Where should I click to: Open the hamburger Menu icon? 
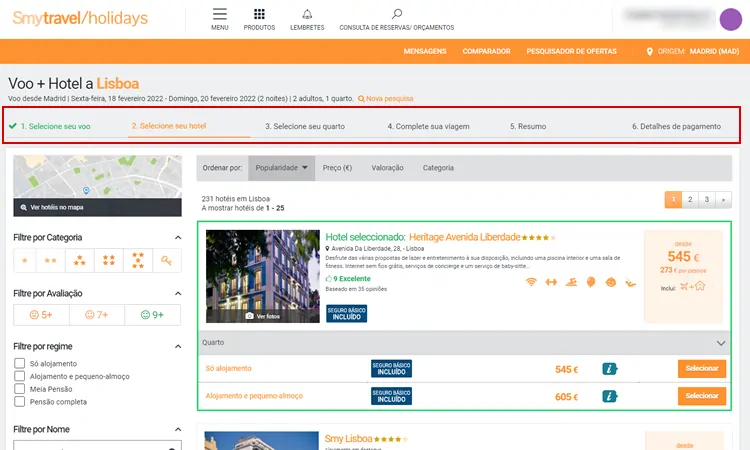220,15
